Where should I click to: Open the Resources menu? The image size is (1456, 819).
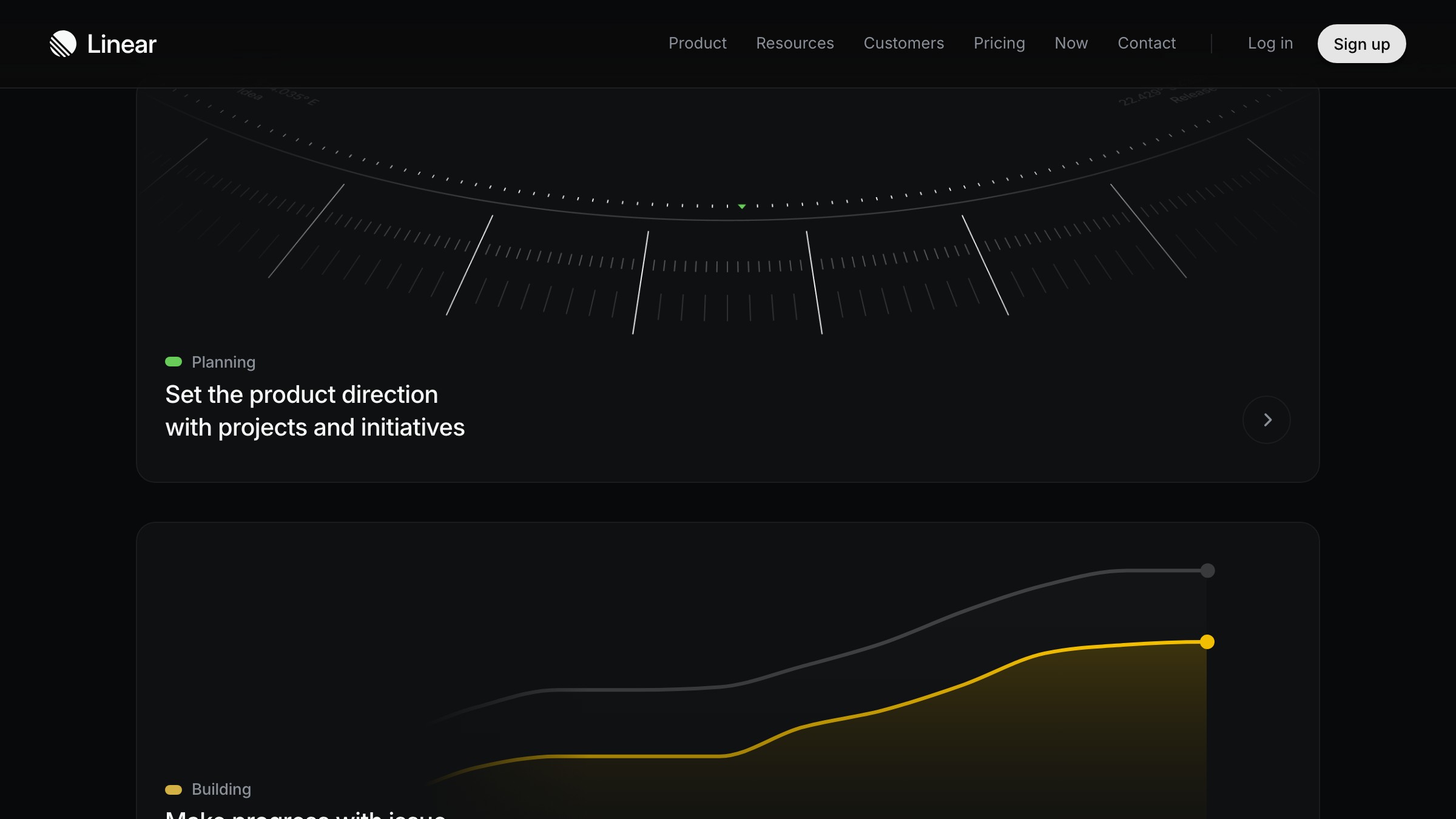795,43
